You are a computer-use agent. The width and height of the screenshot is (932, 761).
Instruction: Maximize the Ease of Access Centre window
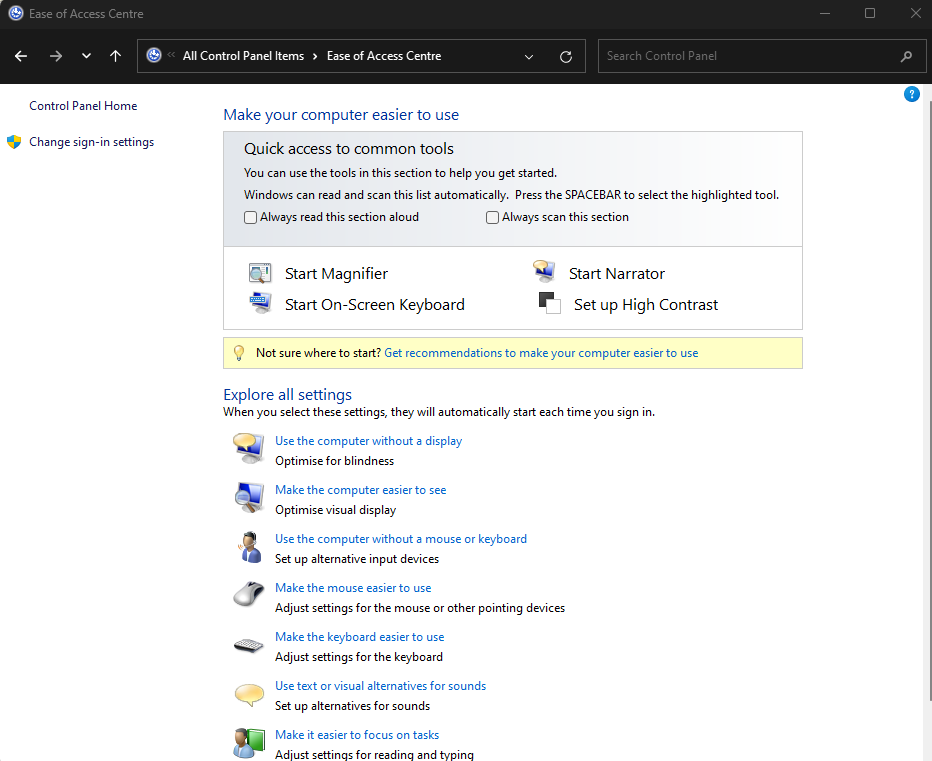point(870,13)
